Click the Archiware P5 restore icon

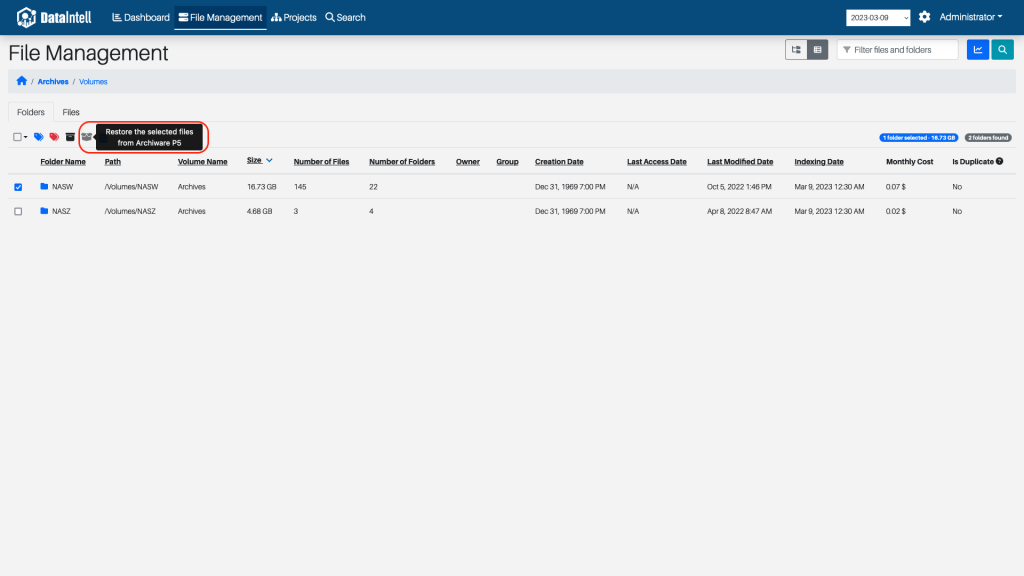tap(86, 137)
